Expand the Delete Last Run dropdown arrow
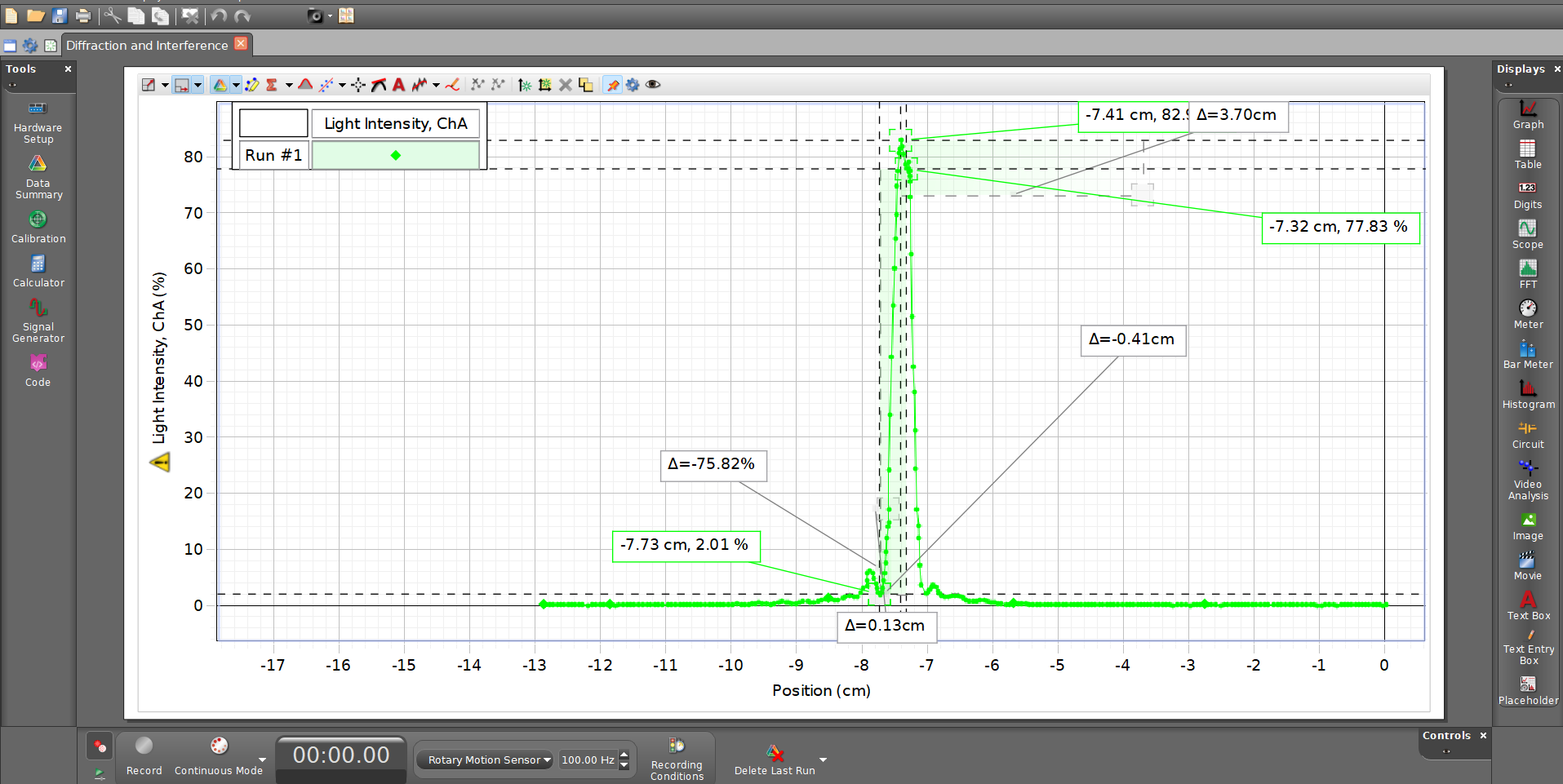The image size is (1563, 784). (823, 760)
